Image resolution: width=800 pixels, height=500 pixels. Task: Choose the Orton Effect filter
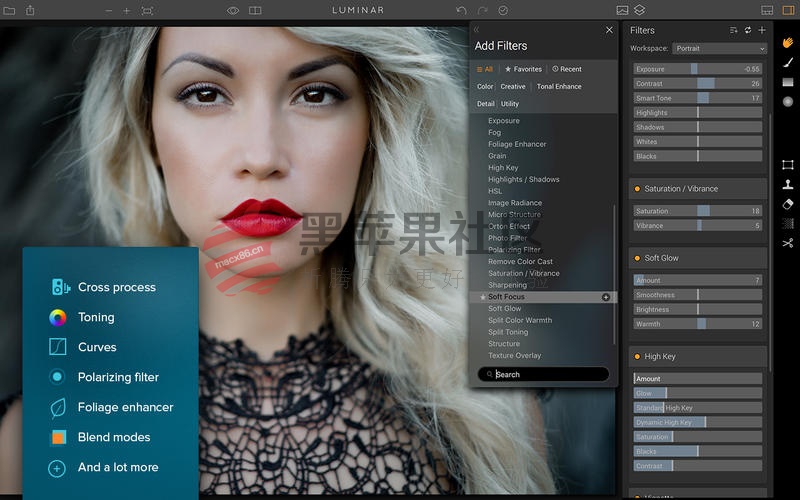click(509, 226)
